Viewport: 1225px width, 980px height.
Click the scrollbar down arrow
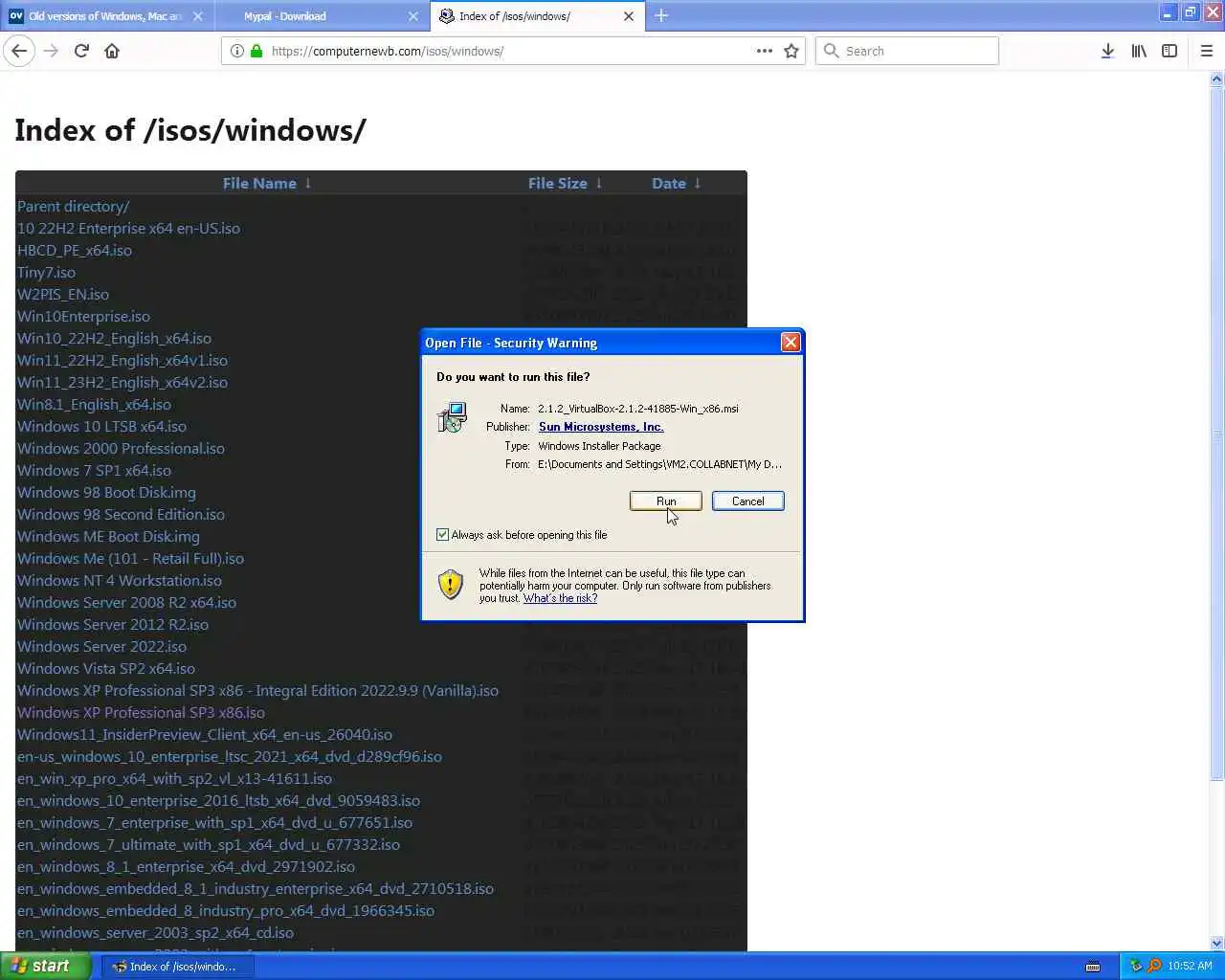pyautogui.click(x=1217, y=943)
